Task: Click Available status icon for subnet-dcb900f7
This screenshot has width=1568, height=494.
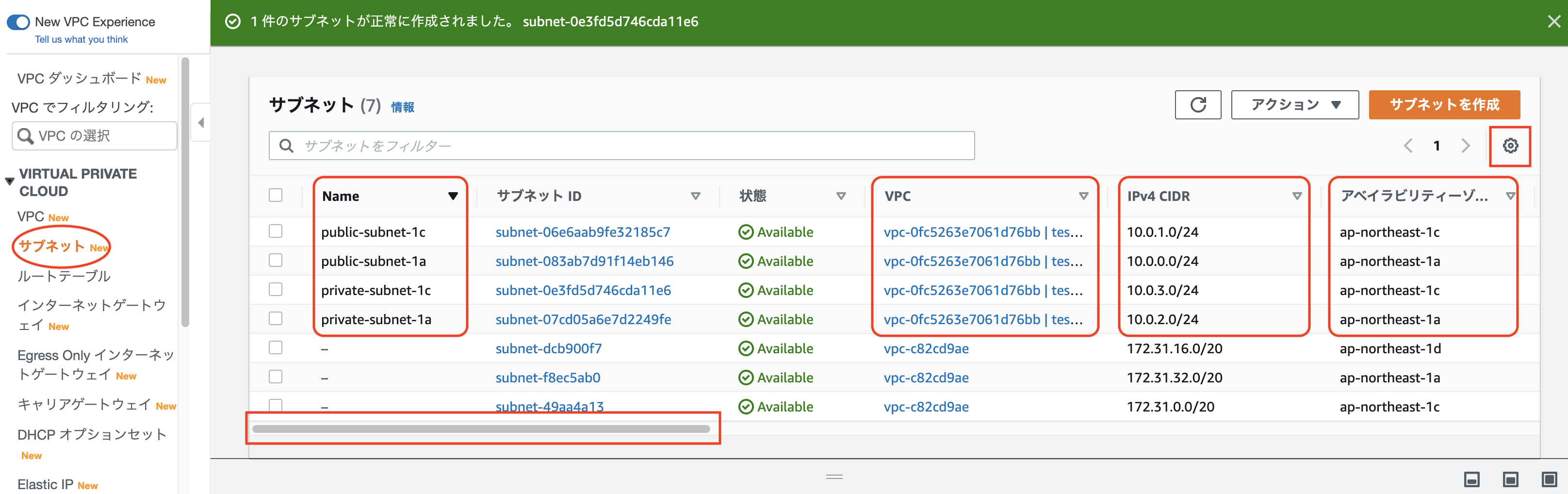Action: [x=746, y=348]
